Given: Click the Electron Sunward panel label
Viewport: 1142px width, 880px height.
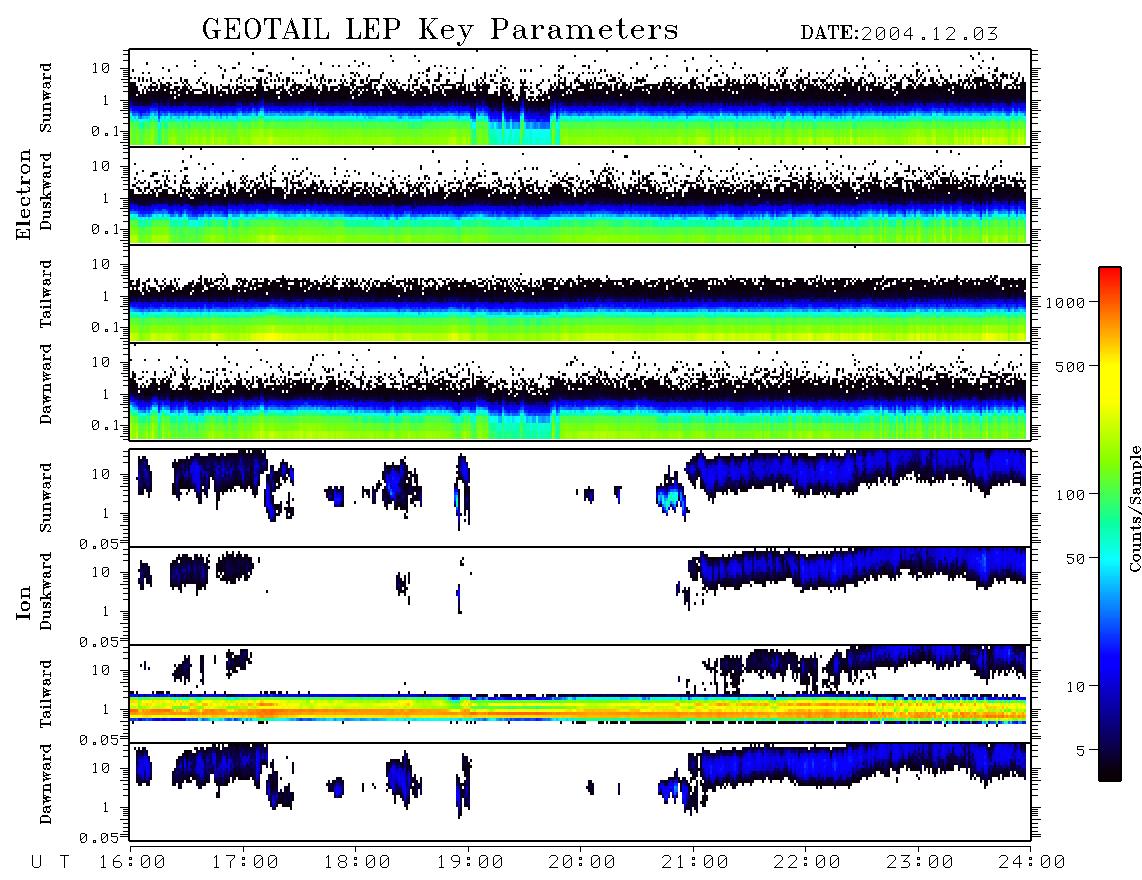Looking at the screenshot, I should pos(46,97).
